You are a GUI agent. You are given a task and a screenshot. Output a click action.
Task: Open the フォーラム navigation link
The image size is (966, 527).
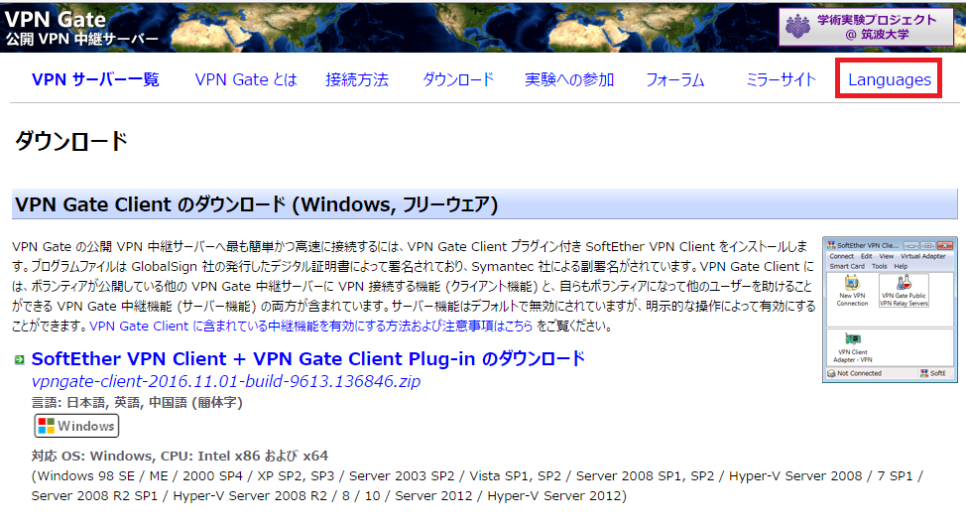point(675,80)
